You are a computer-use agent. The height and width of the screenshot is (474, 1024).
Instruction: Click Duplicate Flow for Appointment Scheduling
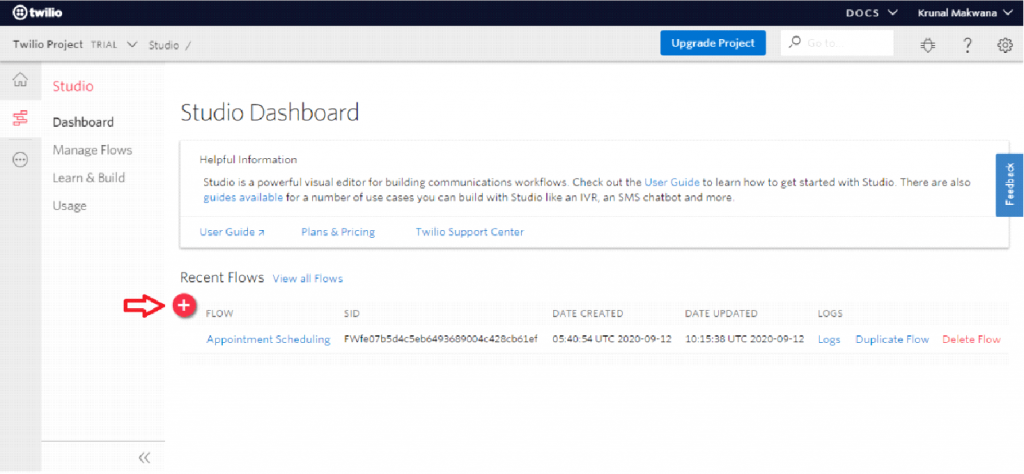pyautogui.click(x=892, y=340)
